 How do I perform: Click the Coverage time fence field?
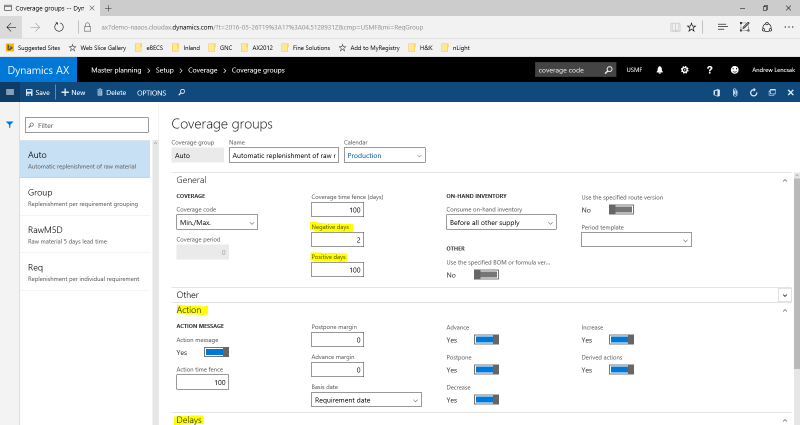tap(337, 210)
